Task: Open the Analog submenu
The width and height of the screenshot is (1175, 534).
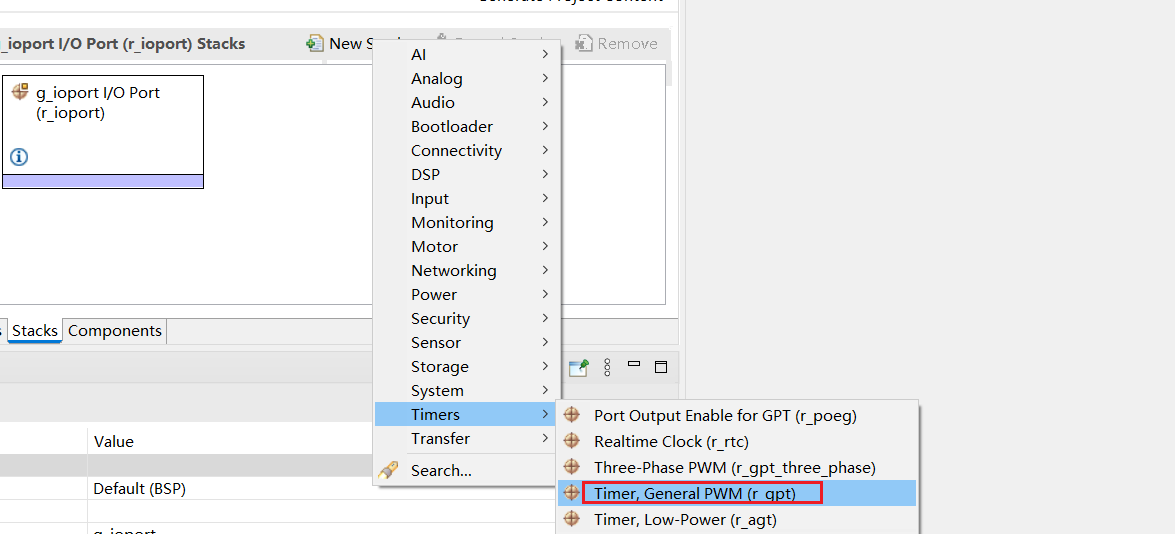Action: pyautogui.click(x=467, y=79)
